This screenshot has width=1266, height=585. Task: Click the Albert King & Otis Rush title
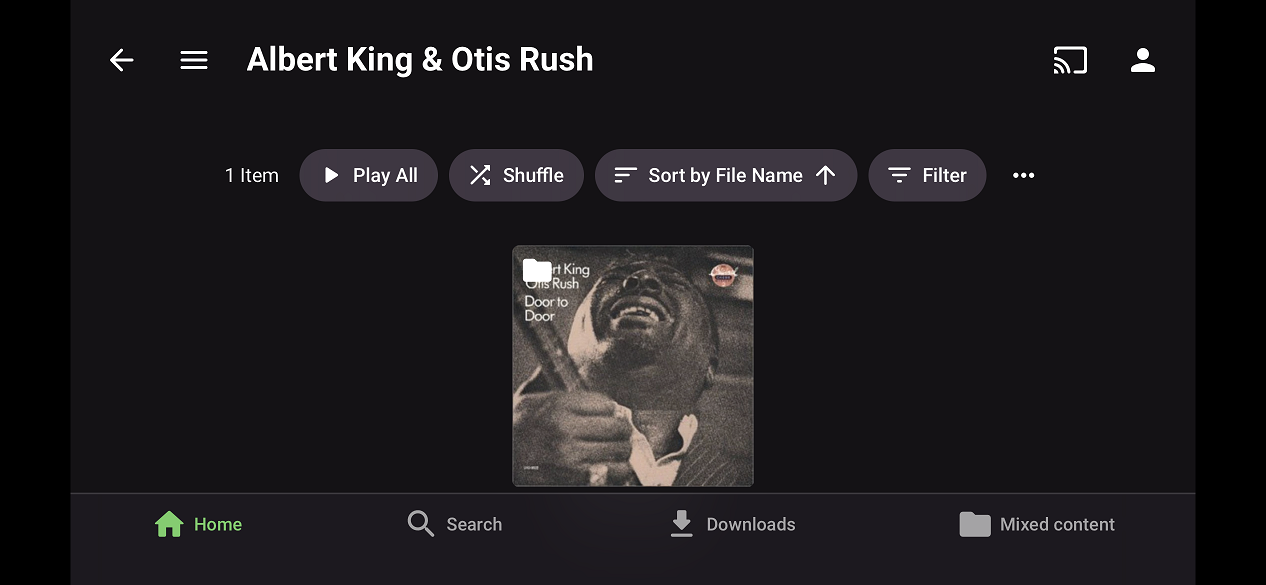coord(420,60)
